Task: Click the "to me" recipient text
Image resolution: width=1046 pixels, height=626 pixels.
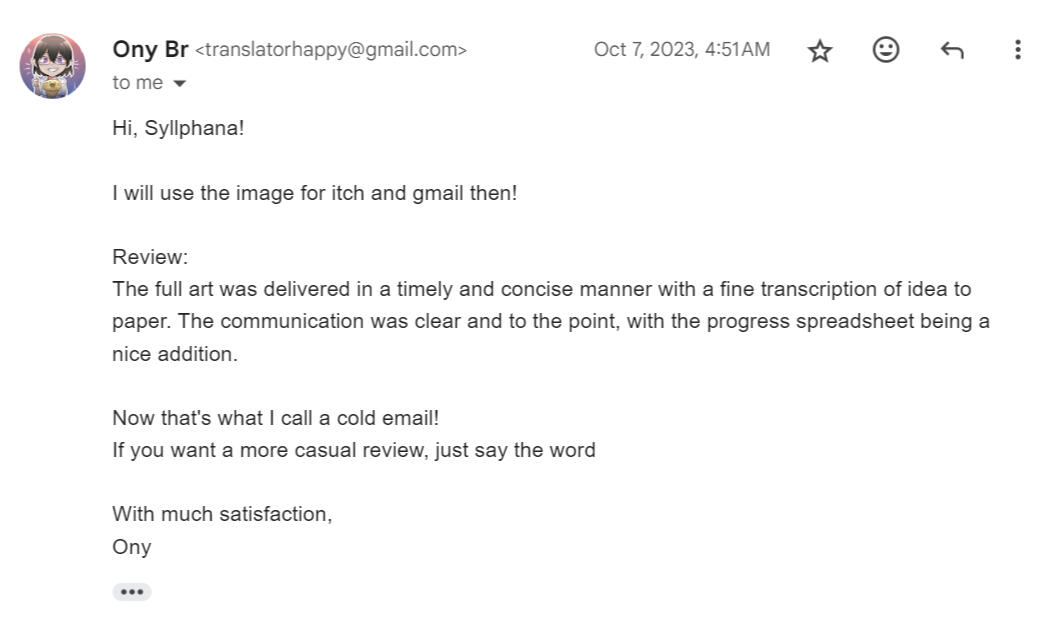Action: 137,83
